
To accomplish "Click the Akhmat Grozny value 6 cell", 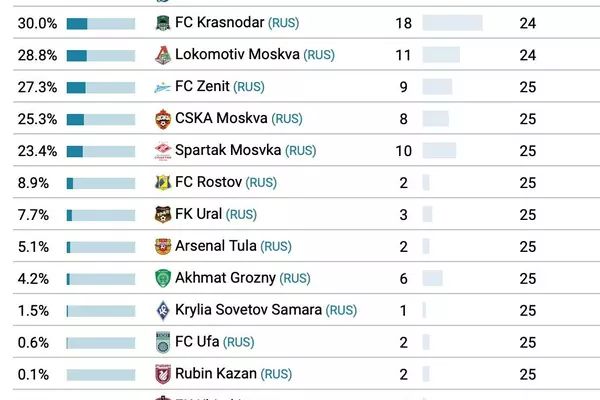I will [404, 278].
